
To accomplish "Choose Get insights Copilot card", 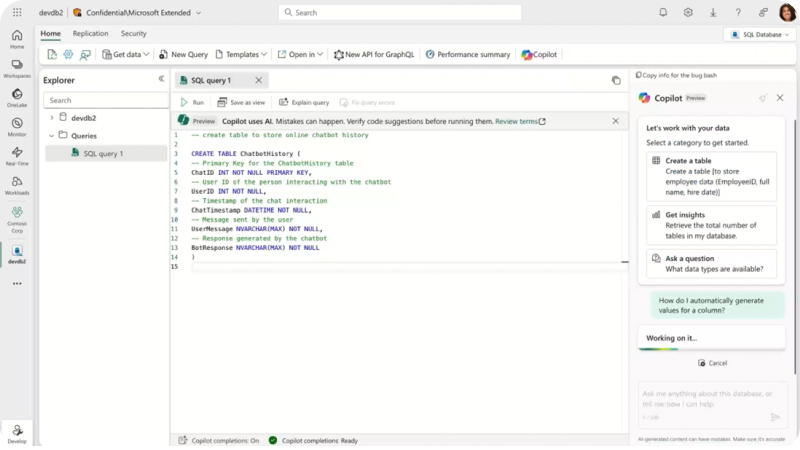I will pos(711,225).
